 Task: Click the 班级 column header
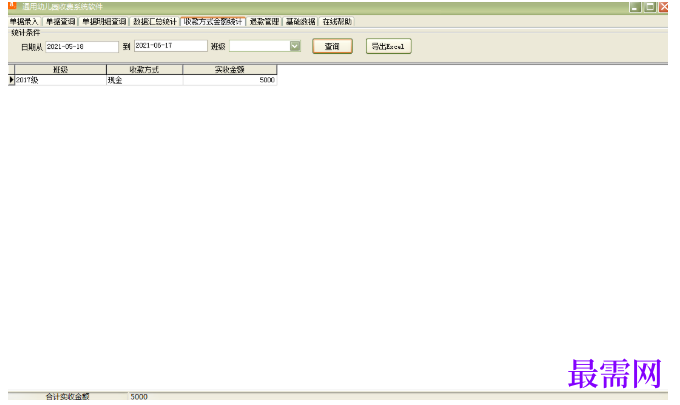[60, 69]
